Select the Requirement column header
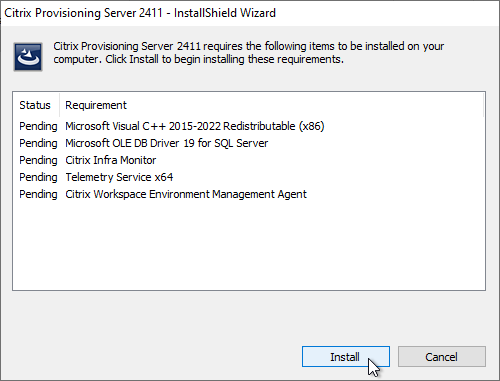The width and height of the screenshot is (500, 381). pyautogui.click(x=96, y=105)
